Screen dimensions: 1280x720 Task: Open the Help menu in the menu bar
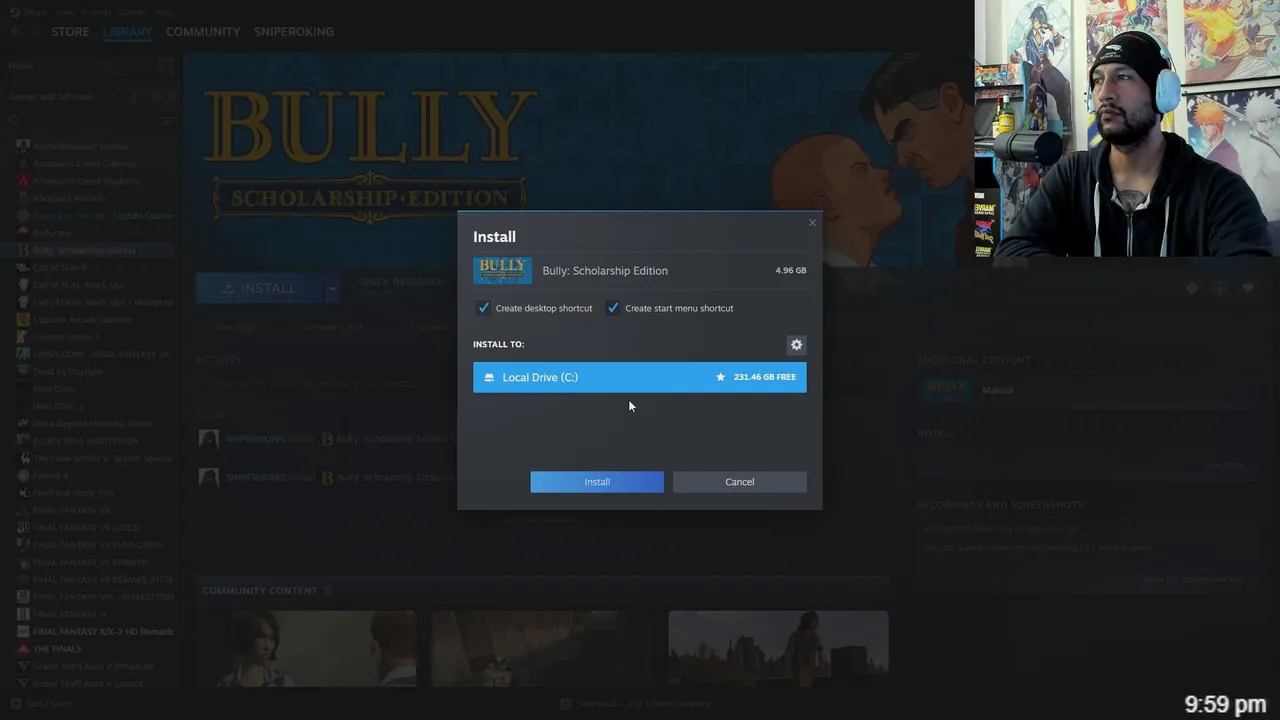point(165,12)
